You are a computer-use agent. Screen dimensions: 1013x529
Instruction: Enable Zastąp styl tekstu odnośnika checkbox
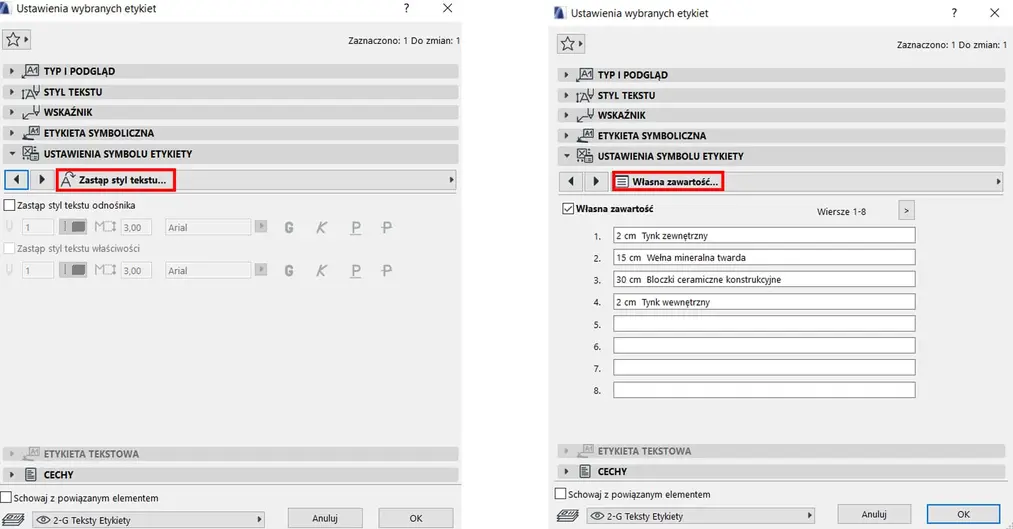(x=10, y=205)
